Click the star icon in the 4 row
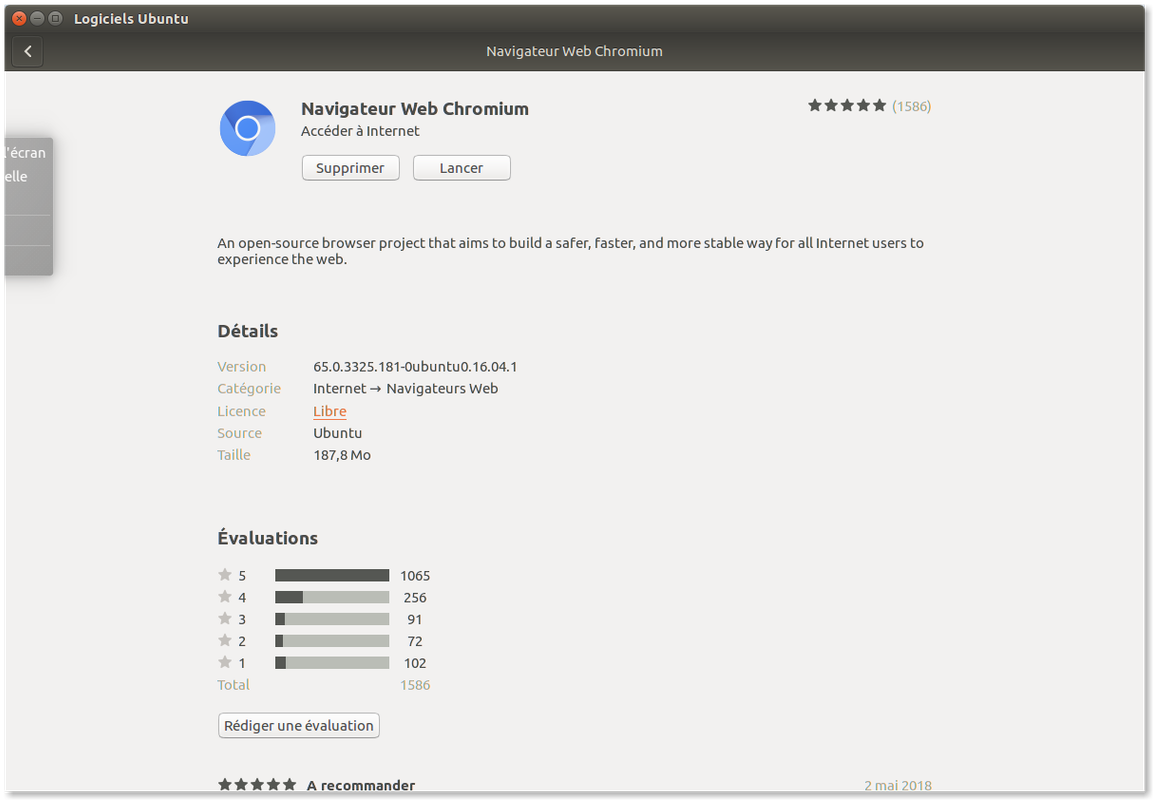Viewport: 1153px width, 800px height. point(225,597)
